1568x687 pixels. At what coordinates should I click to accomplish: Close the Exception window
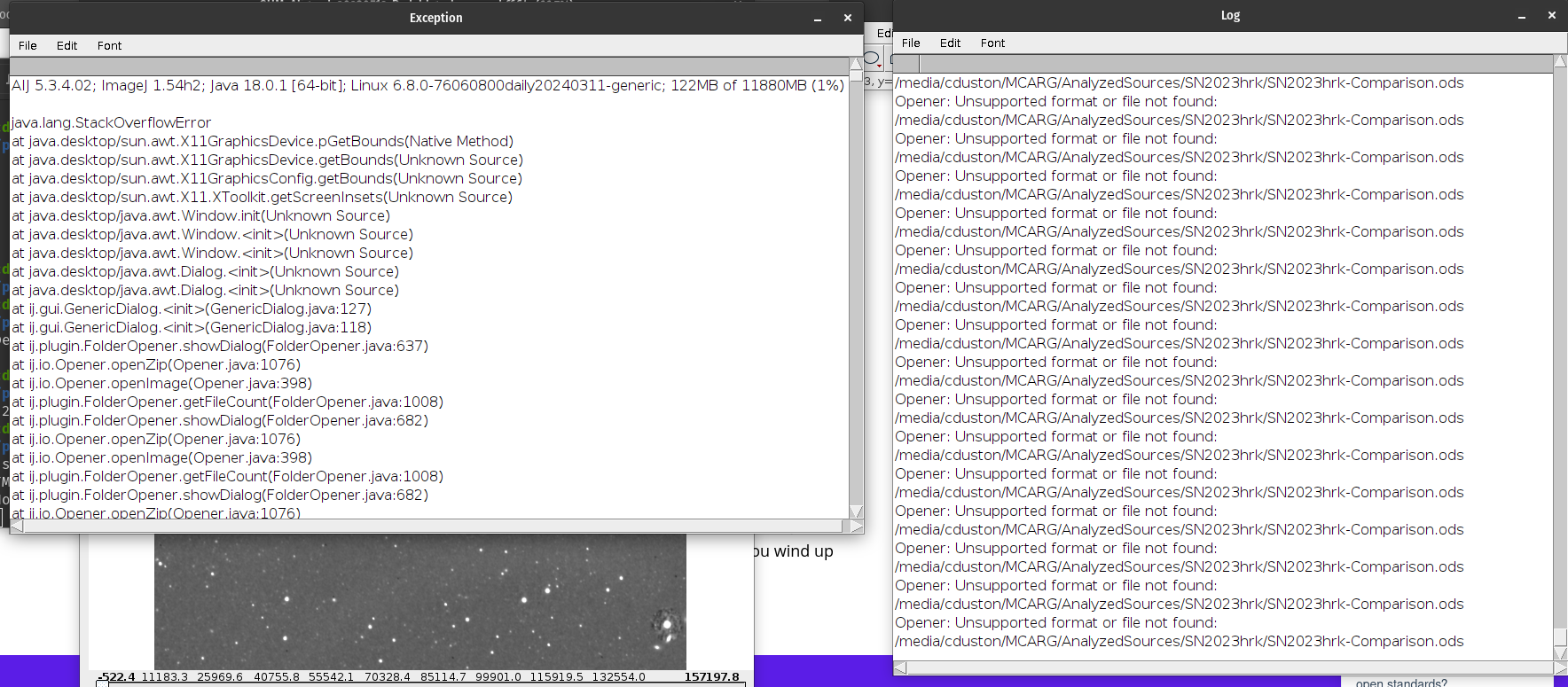(x=847, y=18)
